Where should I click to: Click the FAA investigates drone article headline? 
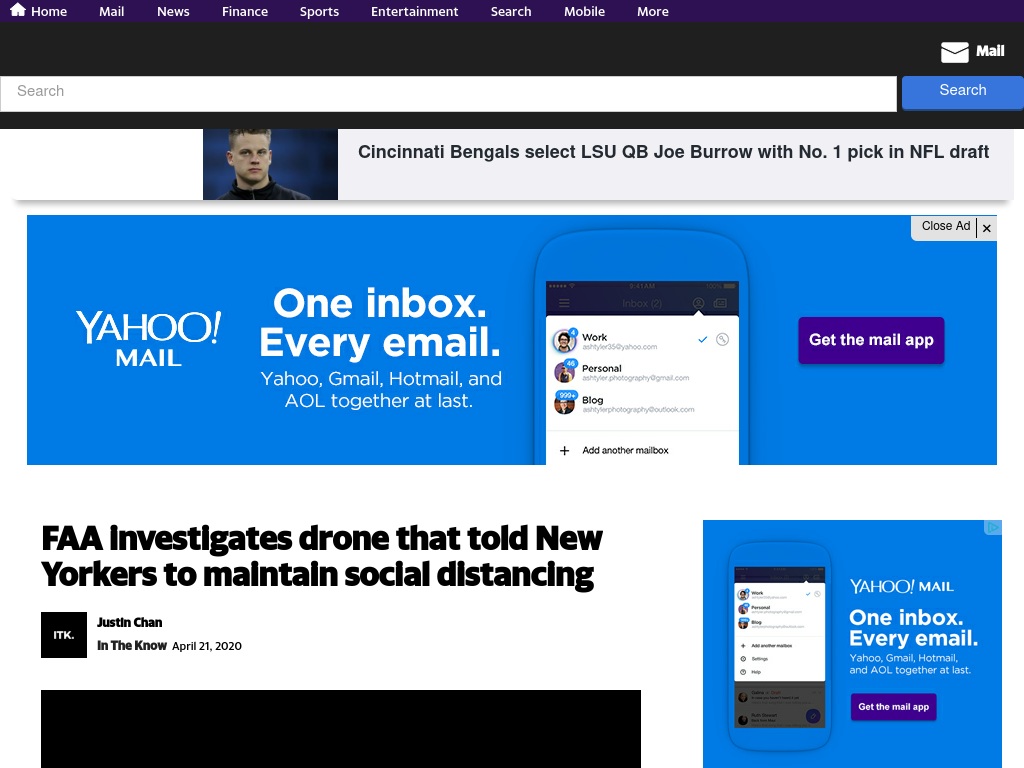point(321,556)
